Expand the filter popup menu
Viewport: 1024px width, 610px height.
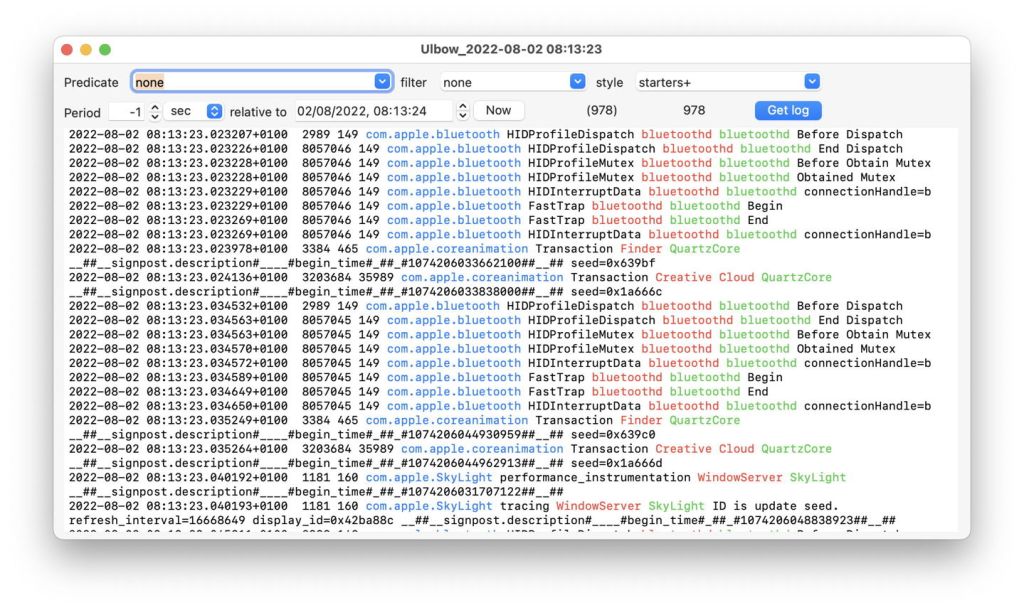[x=577, y=82]
